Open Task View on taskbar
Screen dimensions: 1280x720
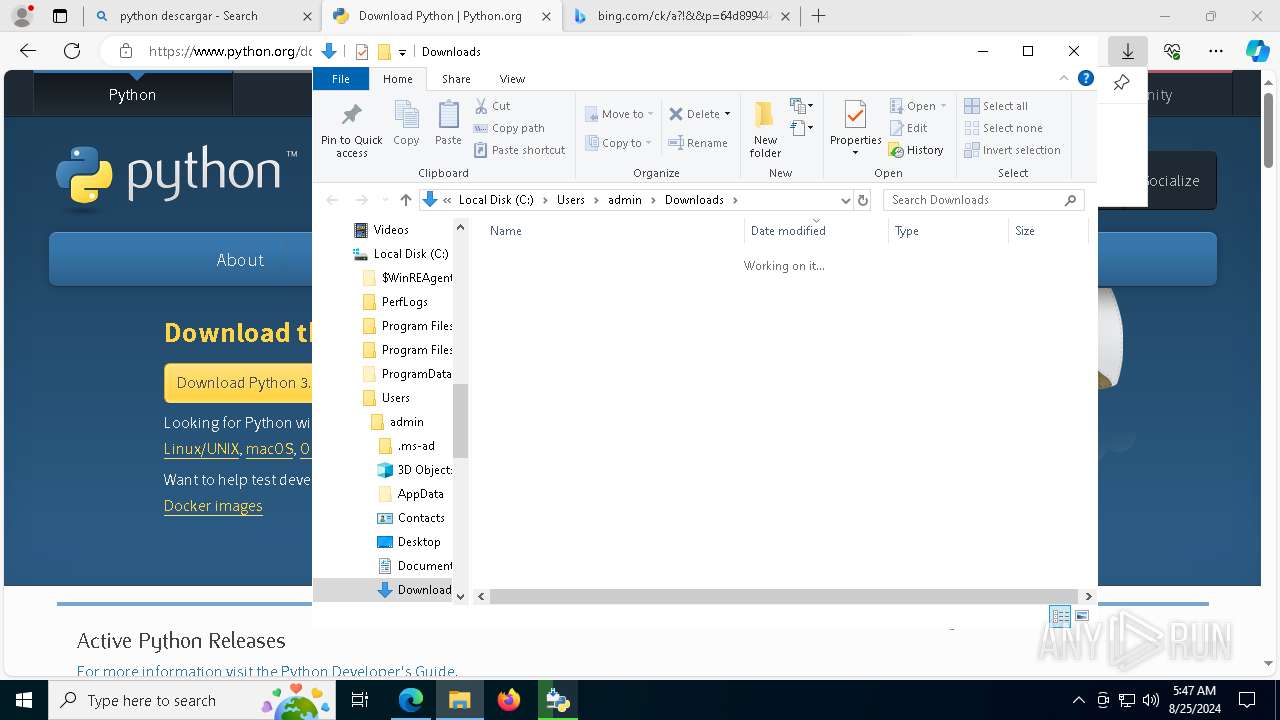tap(360, 700)
